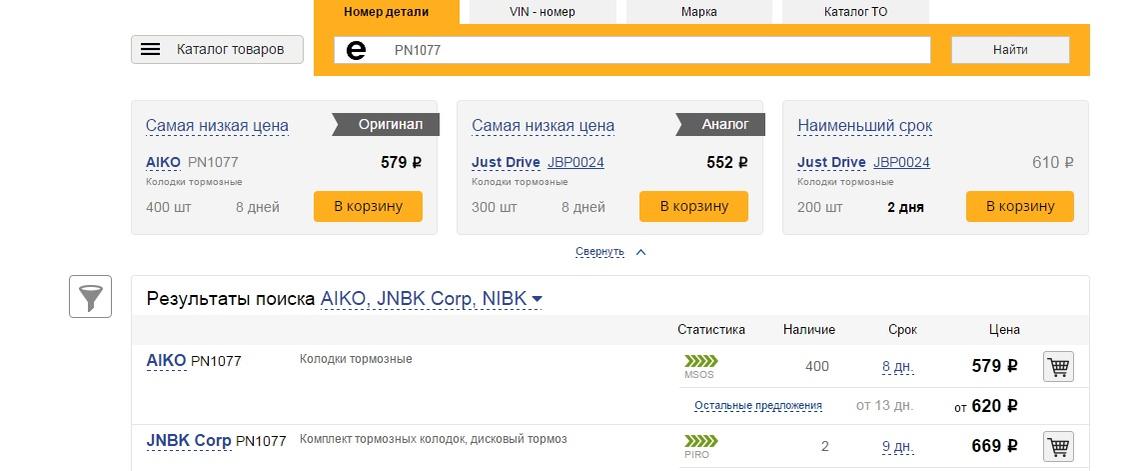The height and width of the screenshot is (471, 1147).
Task: Click 552 ₽ price in Аналог card
Action: point(727,162)
